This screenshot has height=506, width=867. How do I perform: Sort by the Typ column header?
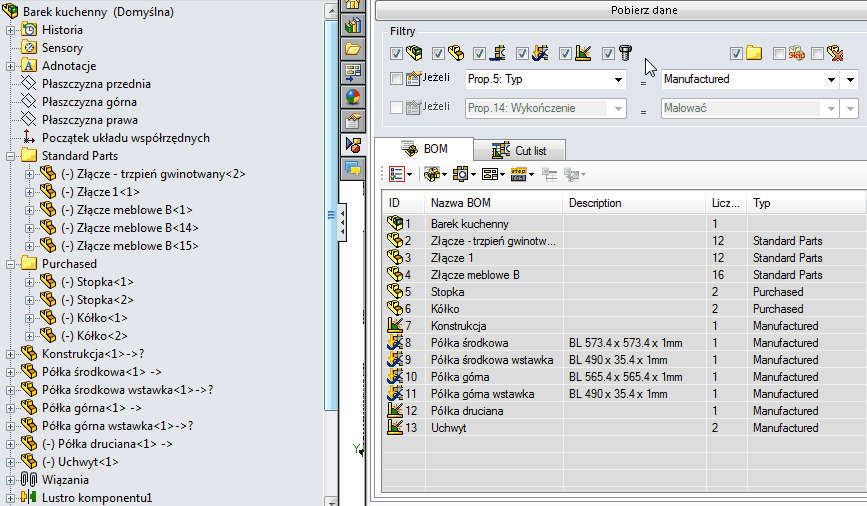pos(806,203)
